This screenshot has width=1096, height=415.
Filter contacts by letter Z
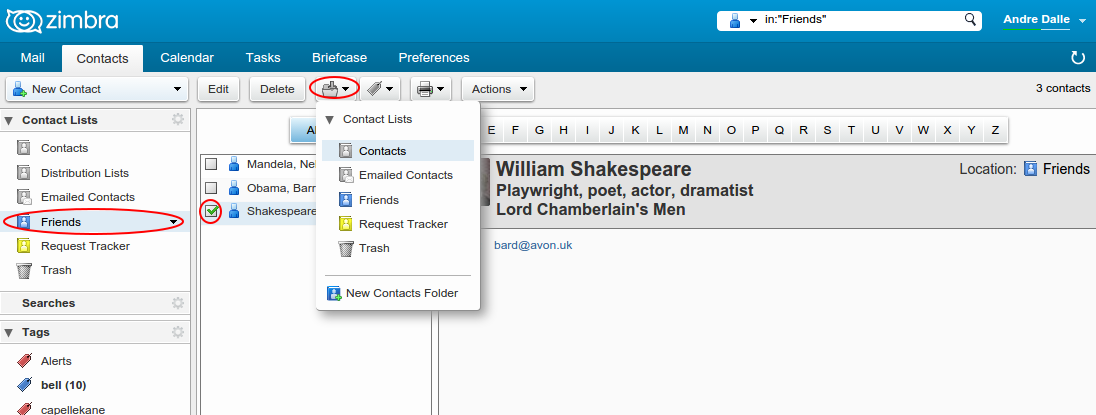tap(995, 130)
